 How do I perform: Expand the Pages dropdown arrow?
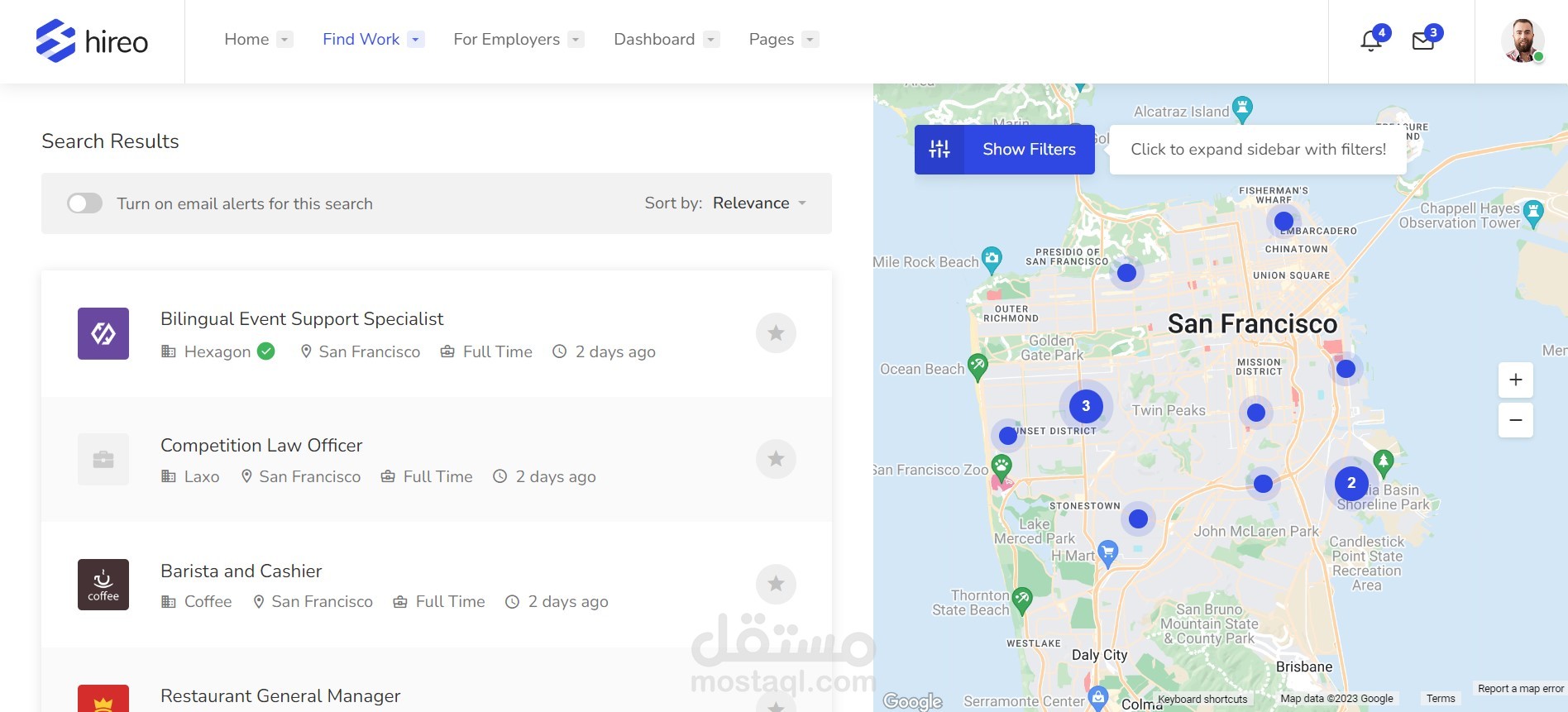click(810, 40)
